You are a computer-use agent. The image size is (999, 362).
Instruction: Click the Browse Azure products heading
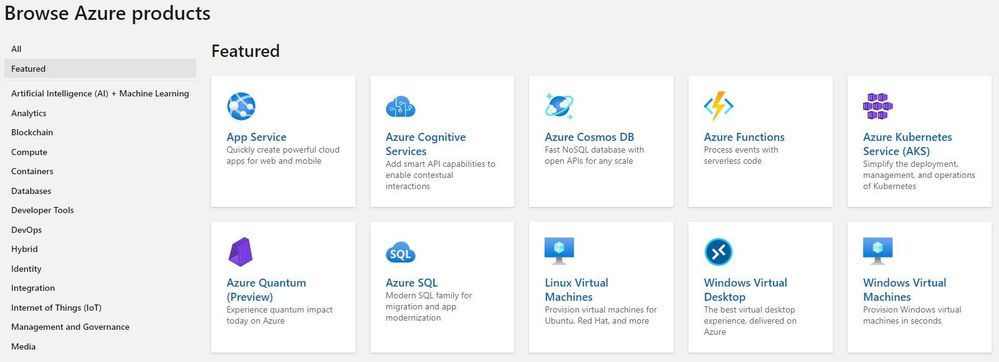[108, 13]
